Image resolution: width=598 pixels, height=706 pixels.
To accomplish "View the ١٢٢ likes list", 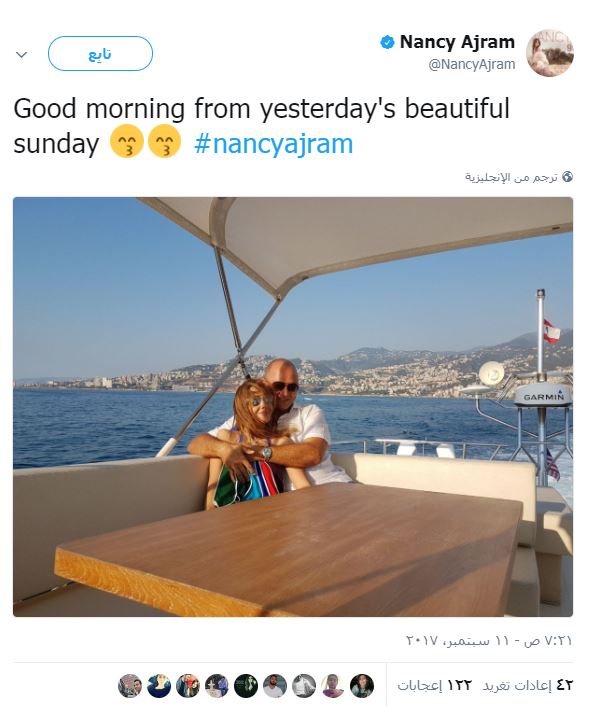I will (x=434, y=685).
